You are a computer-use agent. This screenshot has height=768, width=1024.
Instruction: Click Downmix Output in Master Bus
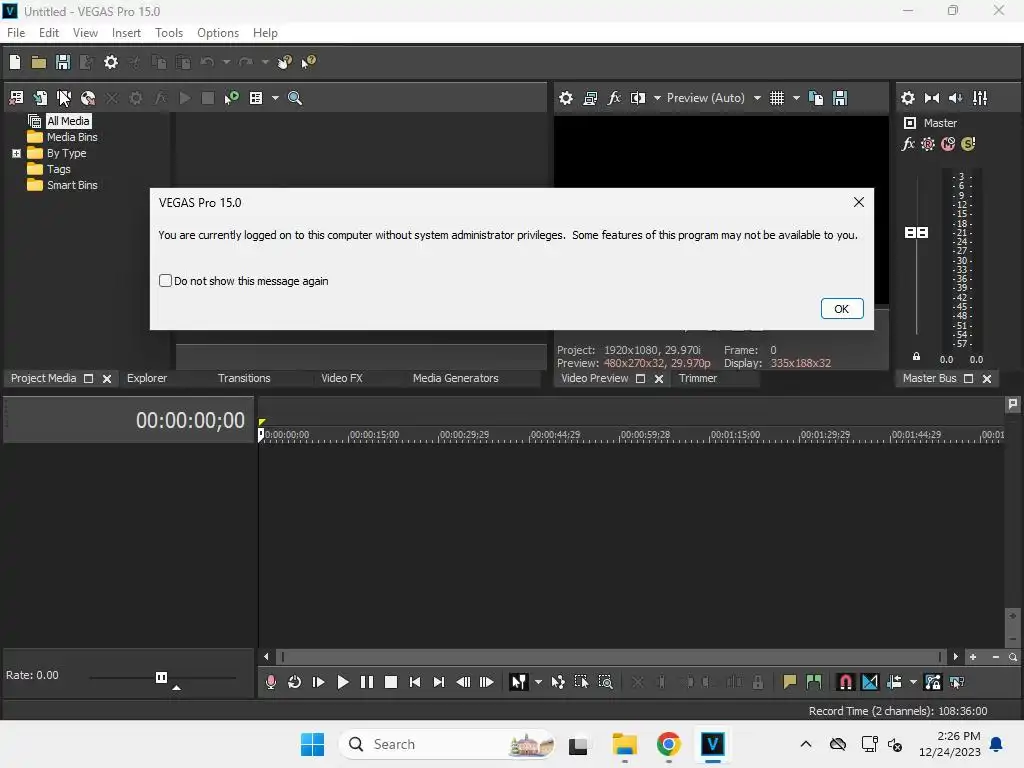[932, 98]
